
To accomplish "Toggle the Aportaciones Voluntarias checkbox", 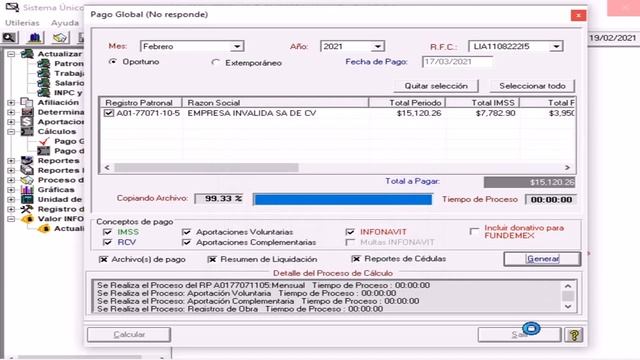I will tap(187, 232).
